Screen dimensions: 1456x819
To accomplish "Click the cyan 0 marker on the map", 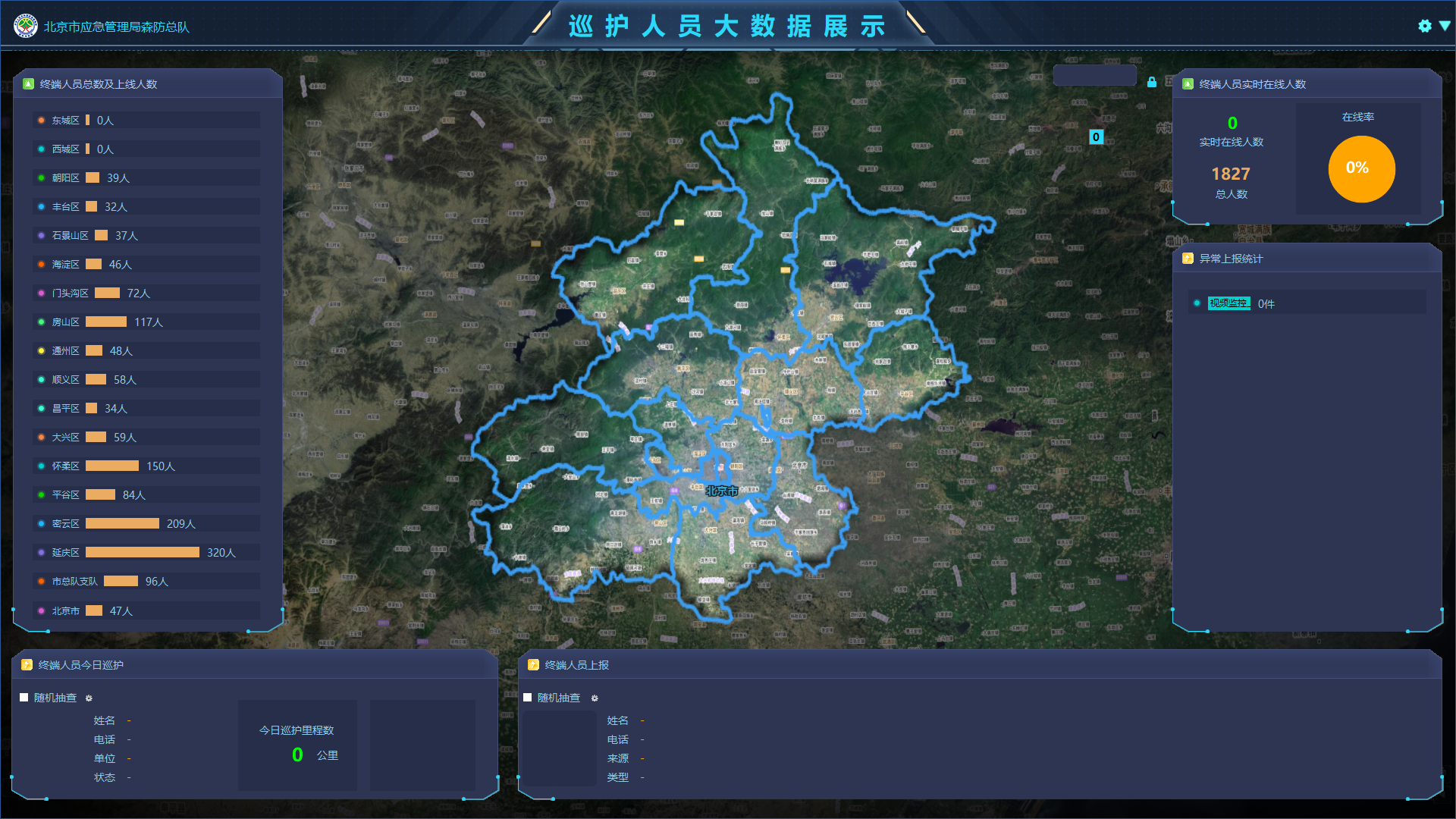I will click(1096, 137).
